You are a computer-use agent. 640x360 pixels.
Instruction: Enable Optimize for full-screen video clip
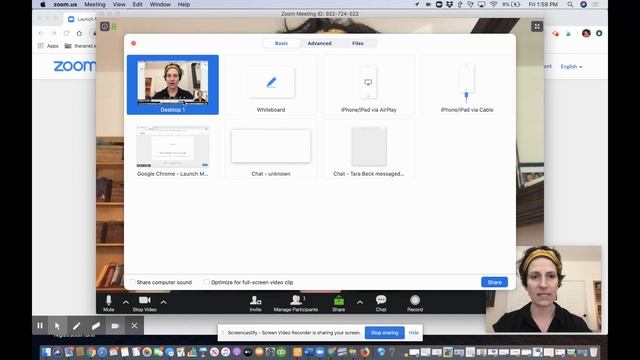click(x=207, y=282)
